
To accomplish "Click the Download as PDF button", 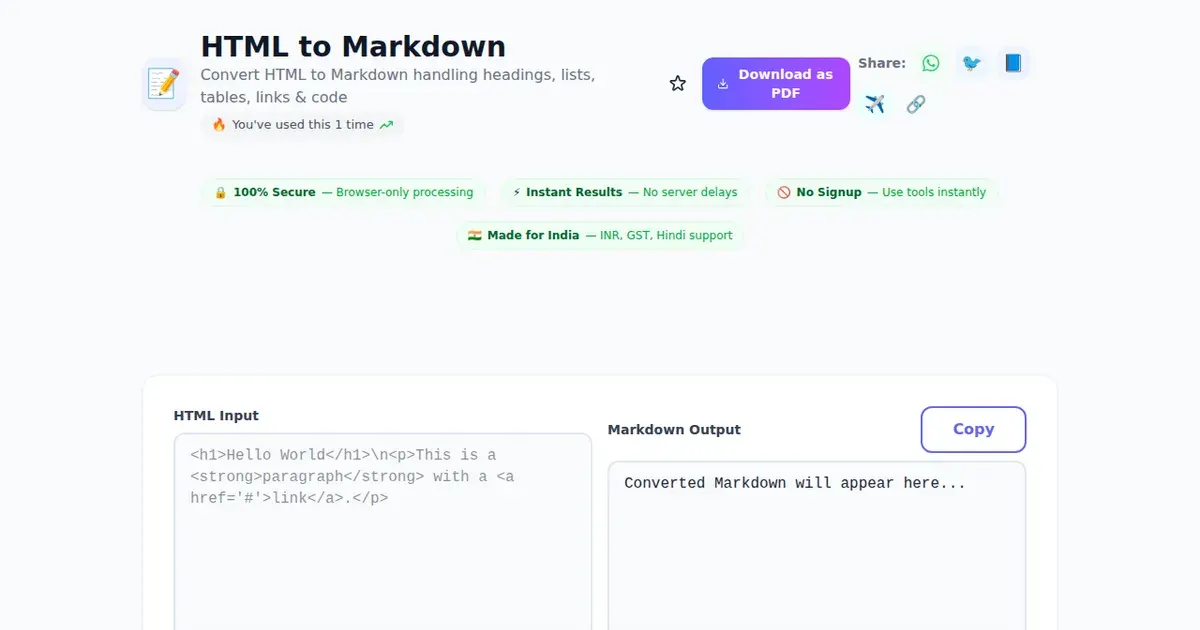I will [x=776, y=84].
